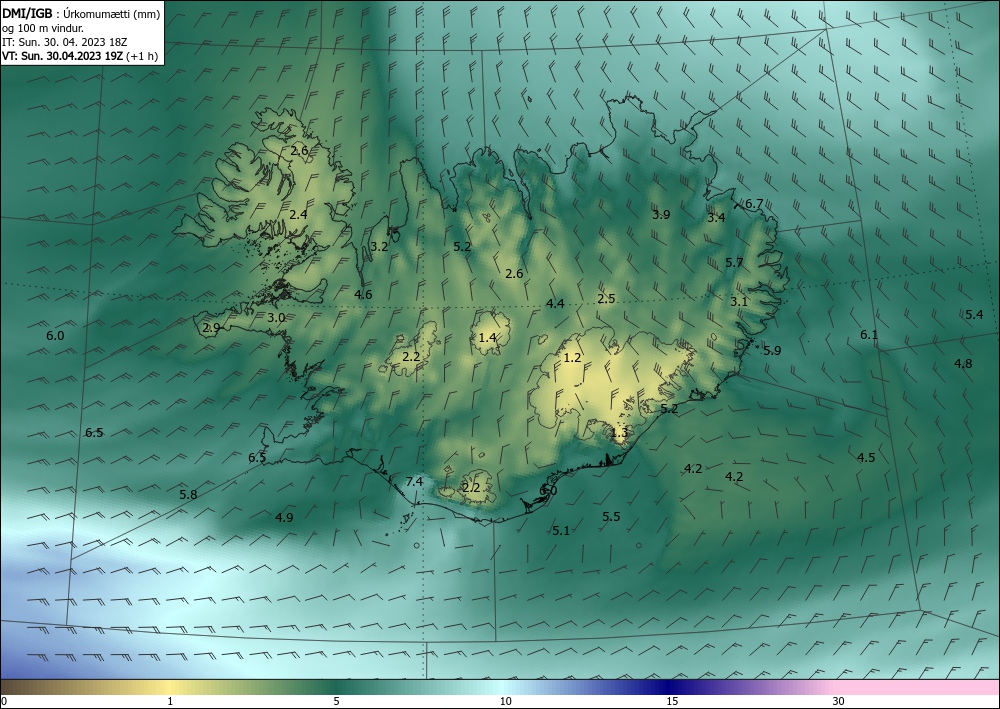Select the 2.9 value at the peninsula tip
Screen dimensions: 1000x709
[x=211, y=328]
